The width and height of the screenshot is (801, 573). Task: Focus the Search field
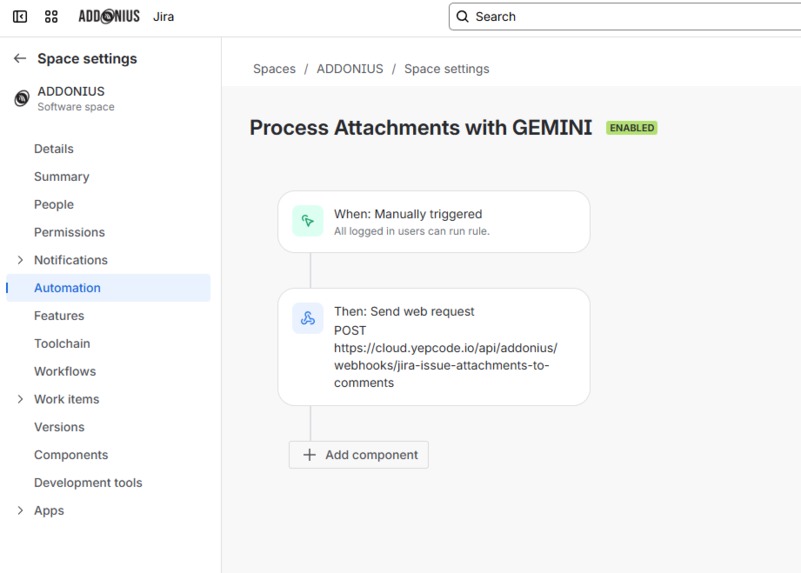click(625, 17)
